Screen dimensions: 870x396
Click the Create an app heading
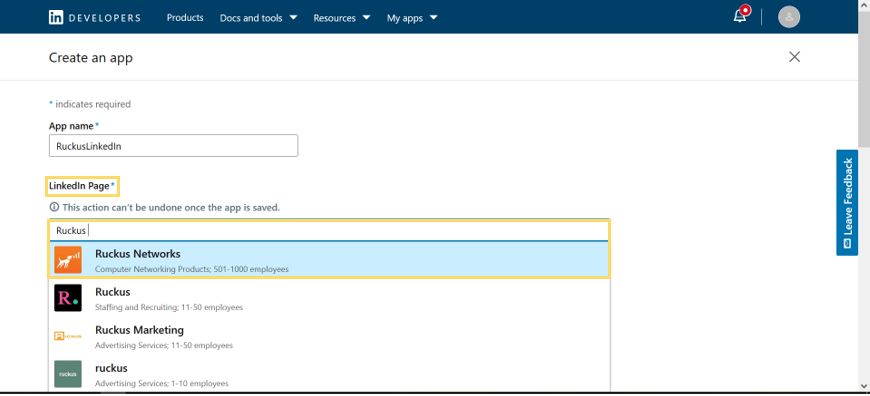(x=91, y=57)
